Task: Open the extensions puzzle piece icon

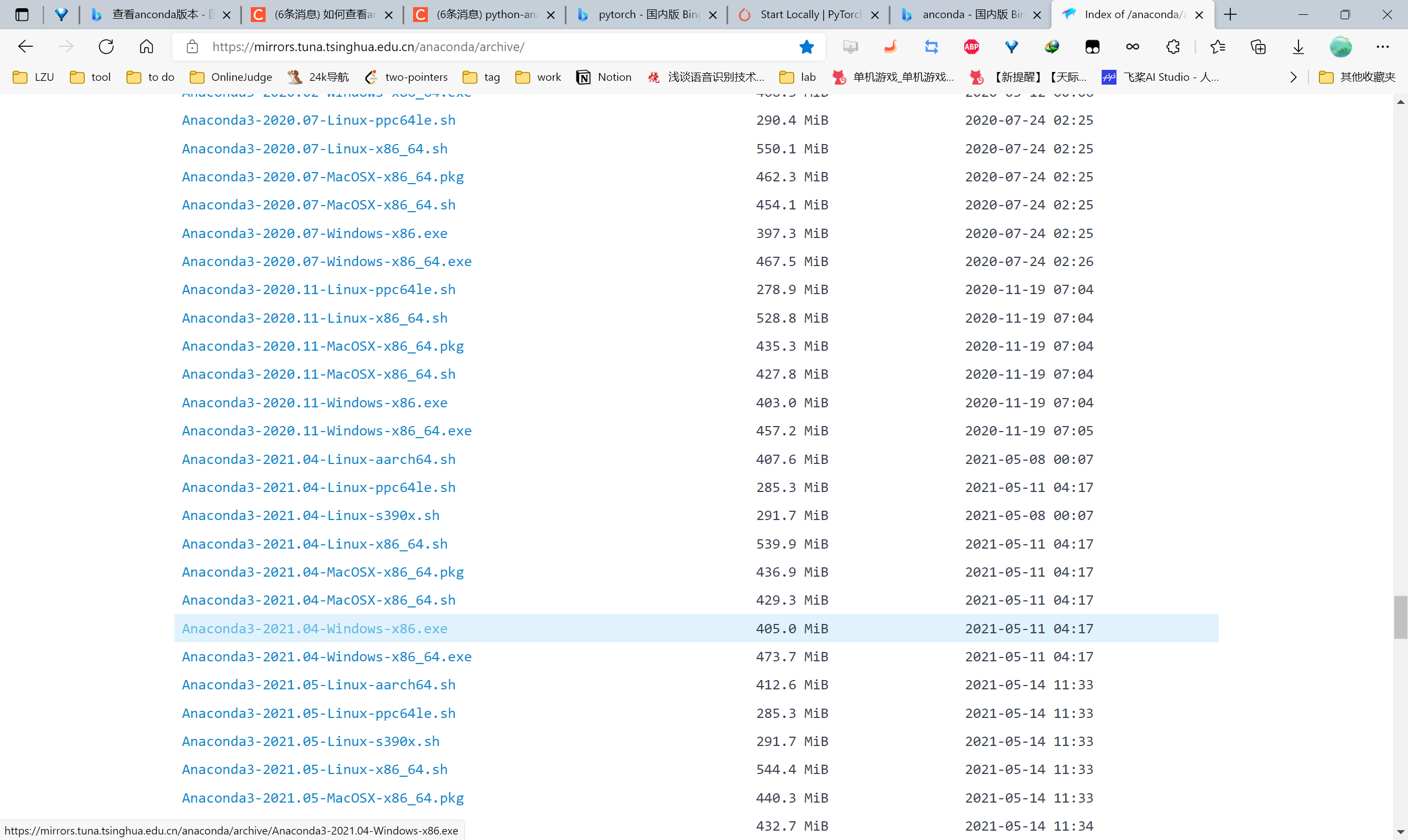Action: [x=1173, y=46]
